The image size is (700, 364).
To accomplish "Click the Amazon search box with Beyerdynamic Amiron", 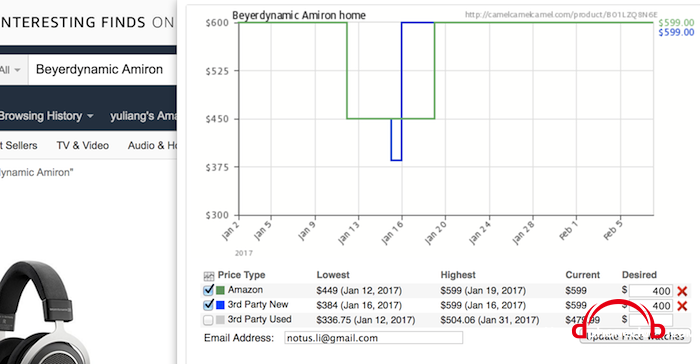I will click(103, 70).
